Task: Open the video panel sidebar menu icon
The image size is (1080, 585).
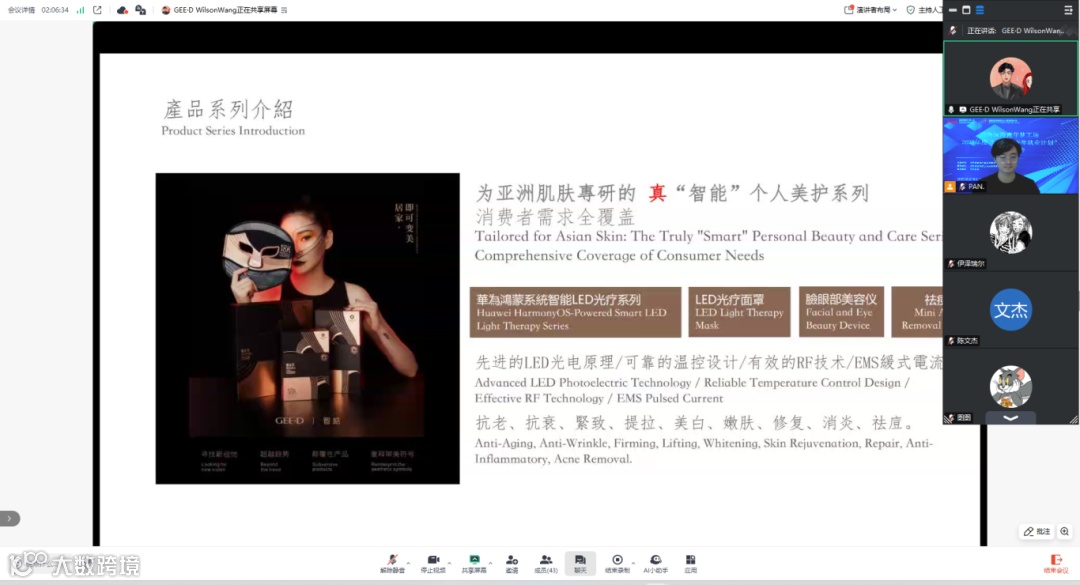Action: pos(1068,10)
